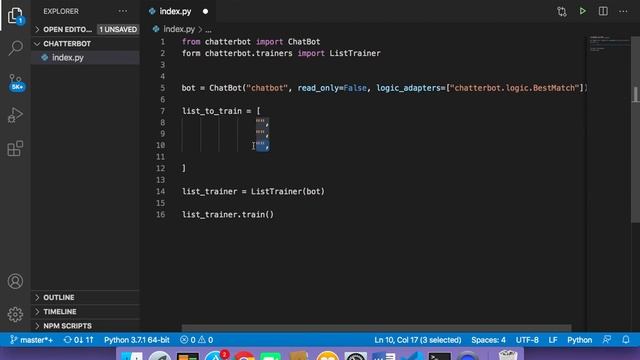Viewport: 640px width, 360px height.
Task: Click the 1 UNSAVED badge
Action: pyautogui.click(x=118, y=29)
